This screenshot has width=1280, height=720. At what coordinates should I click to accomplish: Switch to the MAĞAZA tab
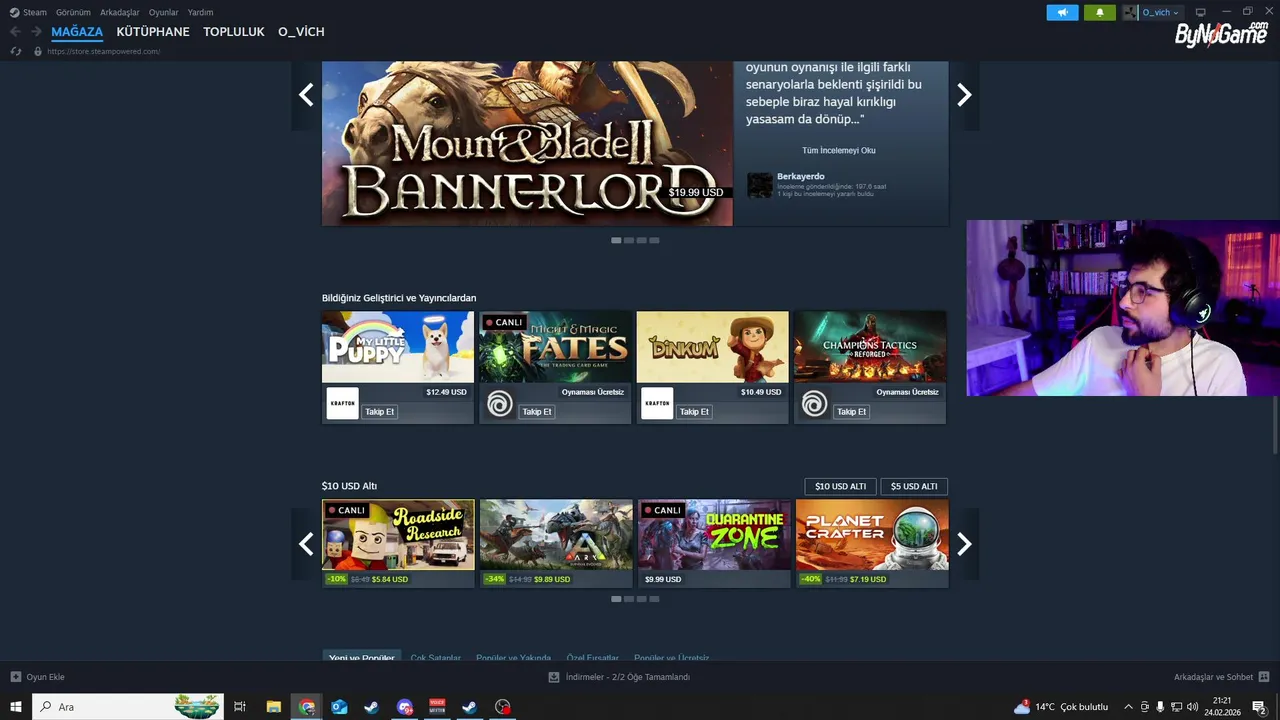click(x=77, y=32)
